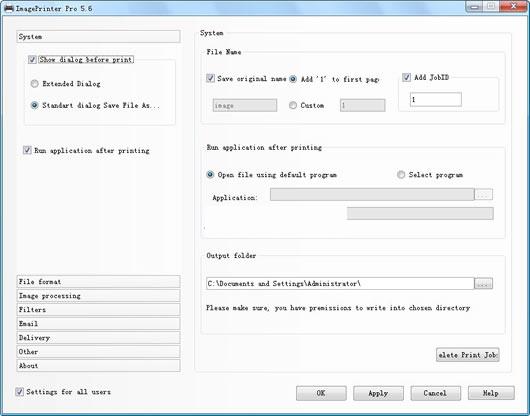Click the Delete Print Job button
530x416 pixels.
[x=467, y=355]
